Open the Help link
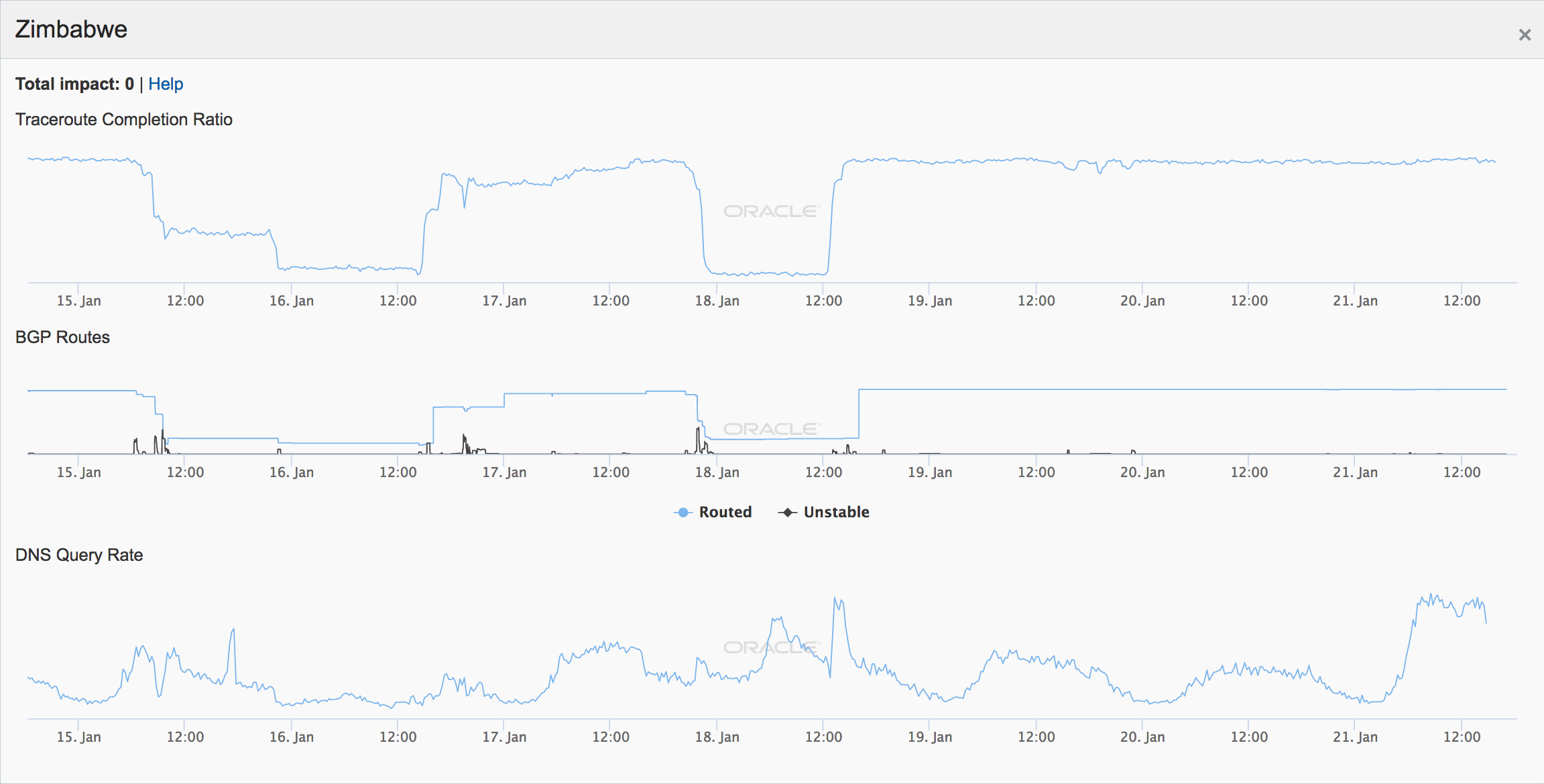This screenshot has width=1544, height=784. tap(166, 84)
